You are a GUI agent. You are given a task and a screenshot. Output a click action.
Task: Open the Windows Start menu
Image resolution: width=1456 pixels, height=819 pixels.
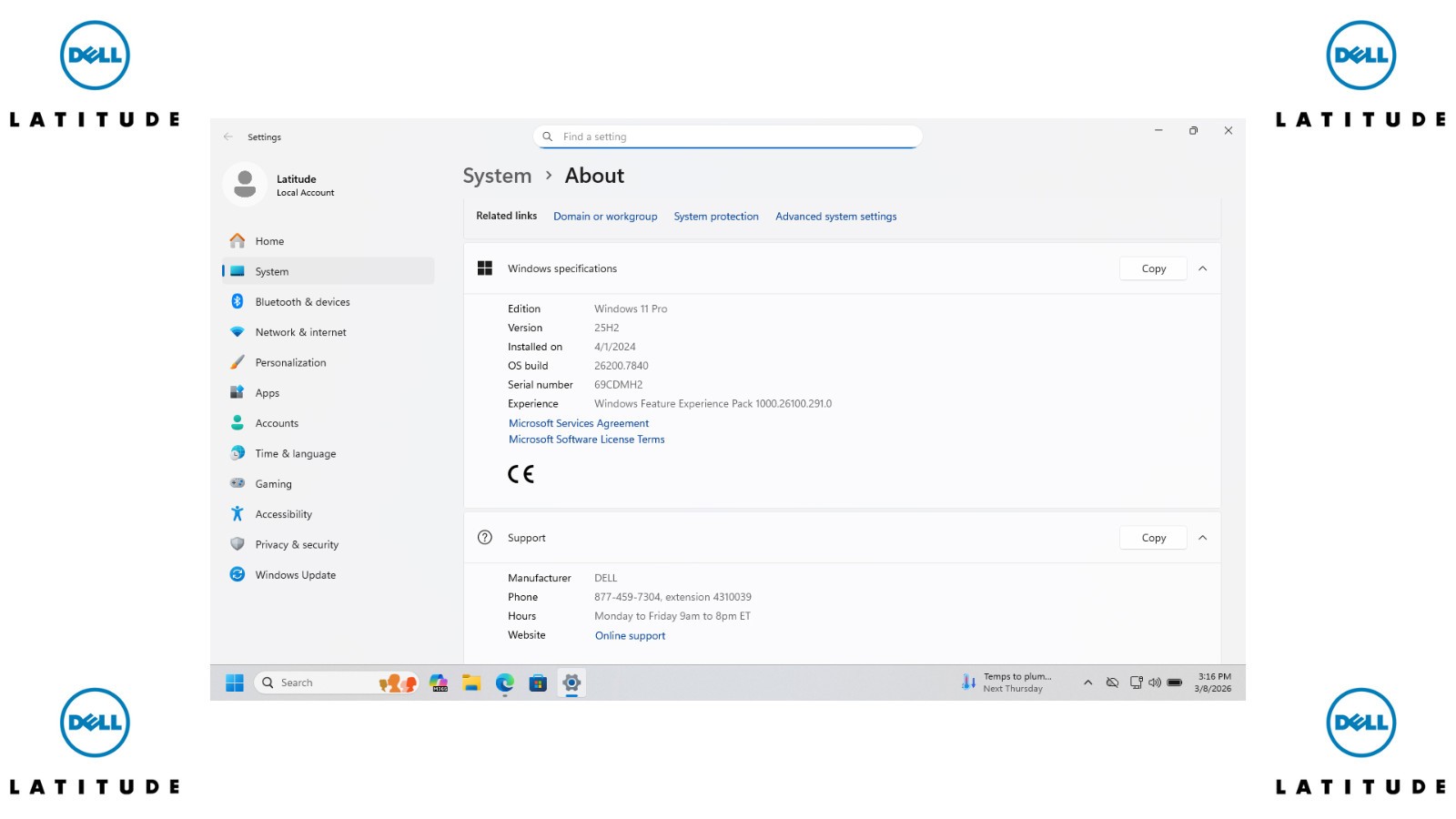tap(235, 682)
